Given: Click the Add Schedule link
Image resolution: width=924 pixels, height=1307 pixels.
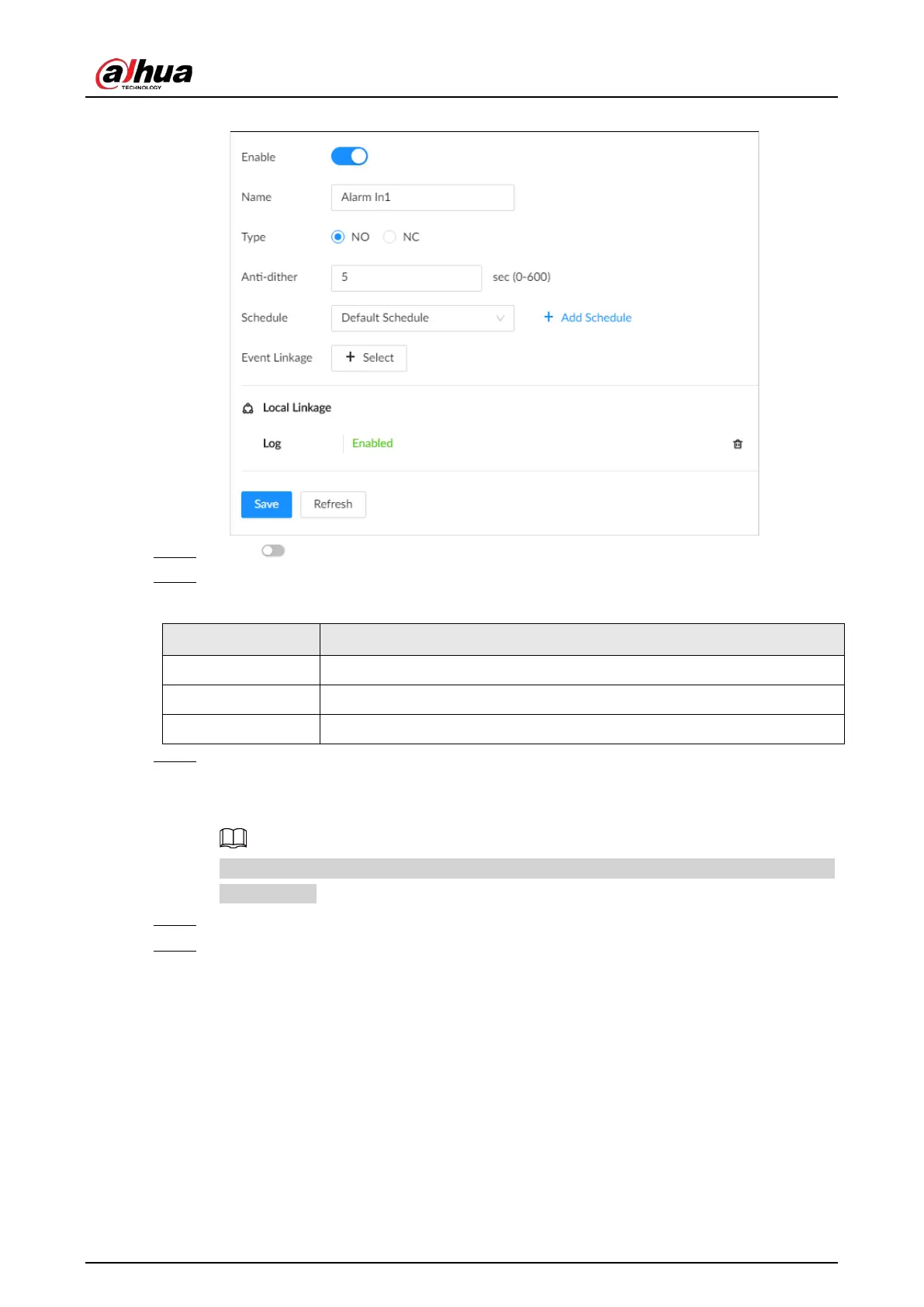Looking at the screenshot, I should coord(587,317).
